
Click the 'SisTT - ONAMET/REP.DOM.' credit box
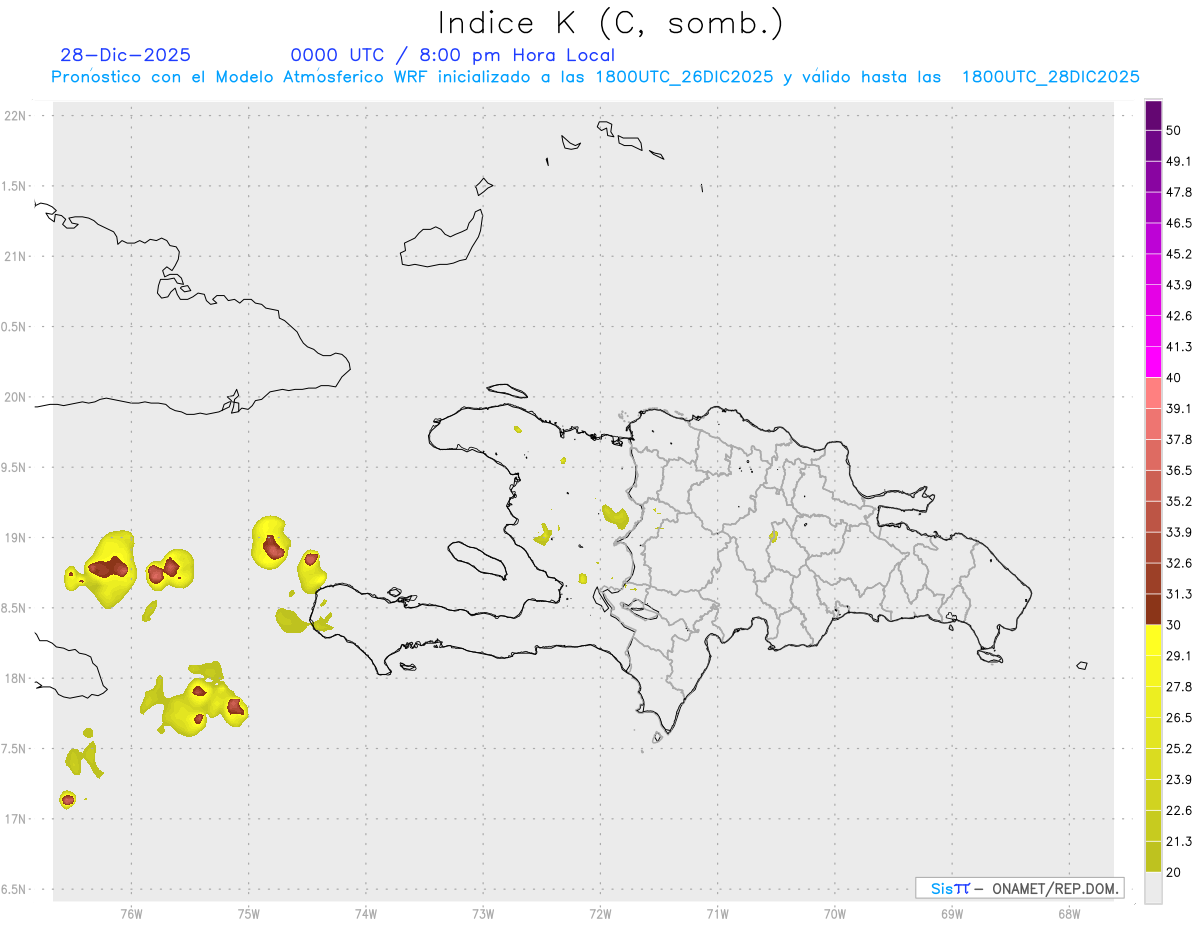point(1019,888)
